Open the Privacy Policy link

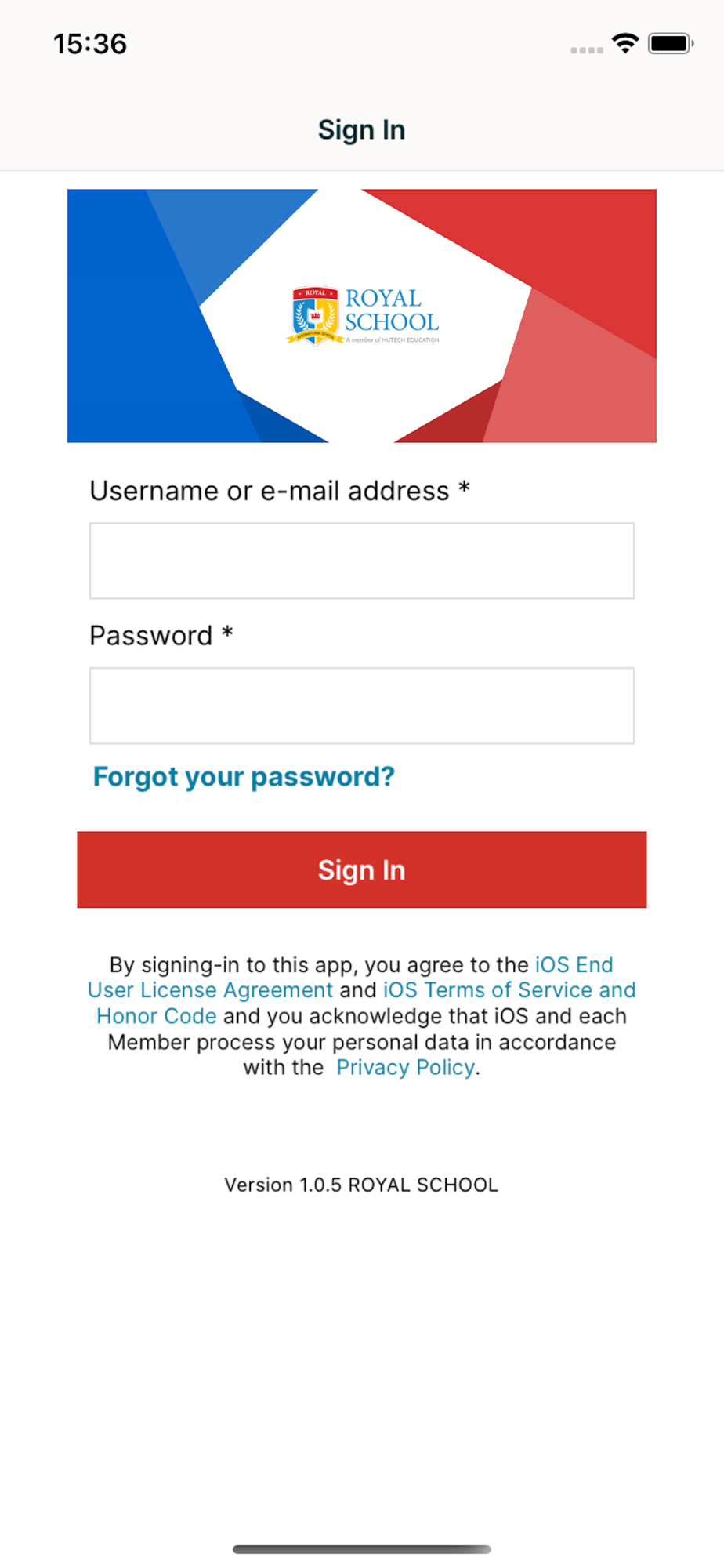(405, 1067)
